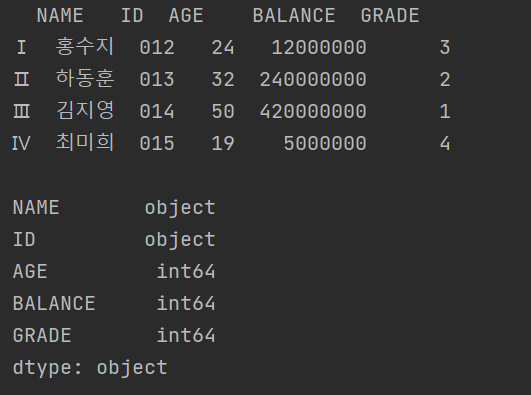Click the name 최미희

click(x=85, y=143)
